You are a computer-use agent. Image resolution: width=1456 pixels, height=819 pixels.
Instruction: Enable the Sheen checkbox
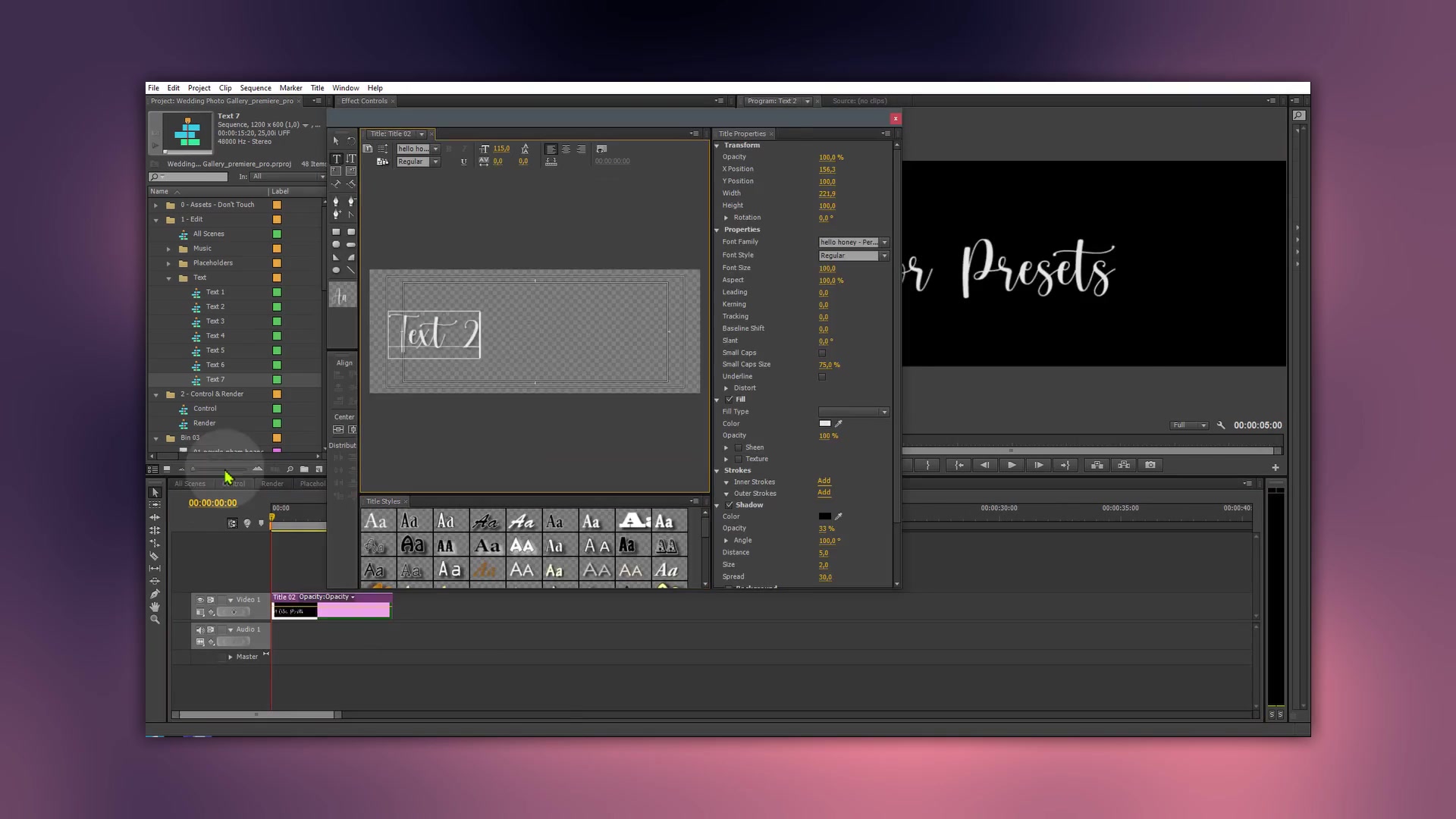click(x=739, y=447)
